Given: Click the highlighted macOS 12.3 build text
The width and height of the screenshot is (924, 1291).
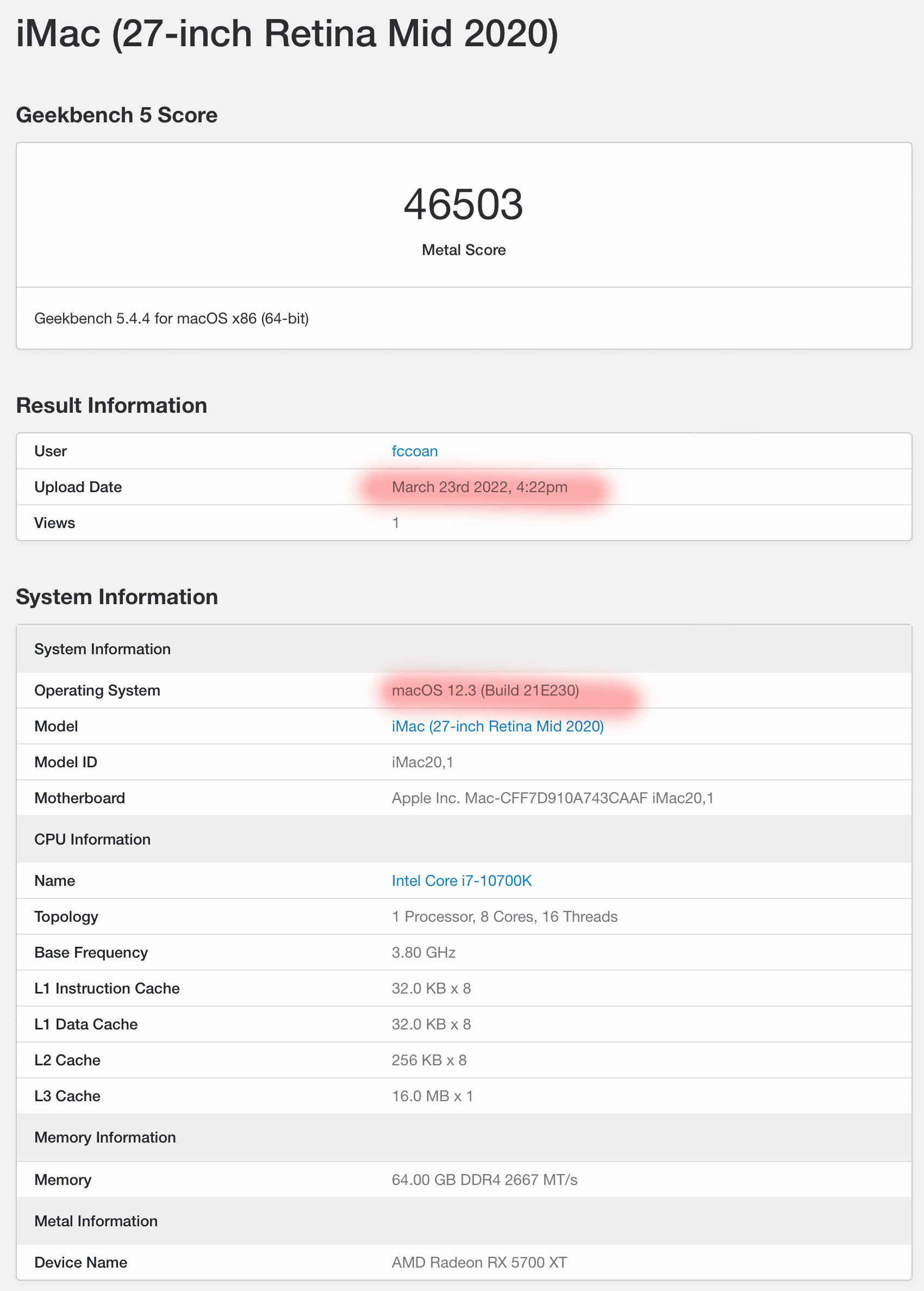Looking at the screenshot, I should coord(485,691).
